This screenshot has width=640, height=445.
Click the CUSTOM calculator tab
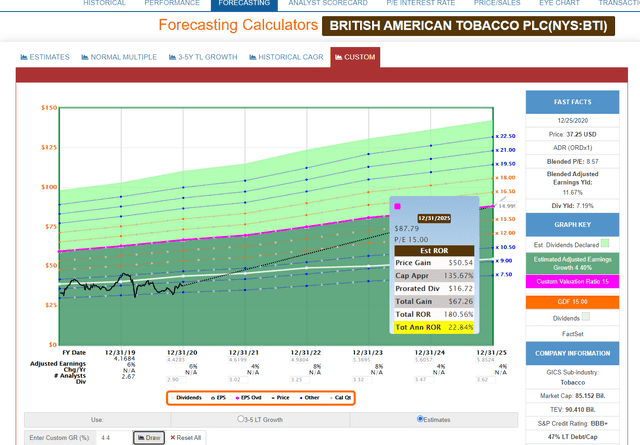[x=355, y=57]
